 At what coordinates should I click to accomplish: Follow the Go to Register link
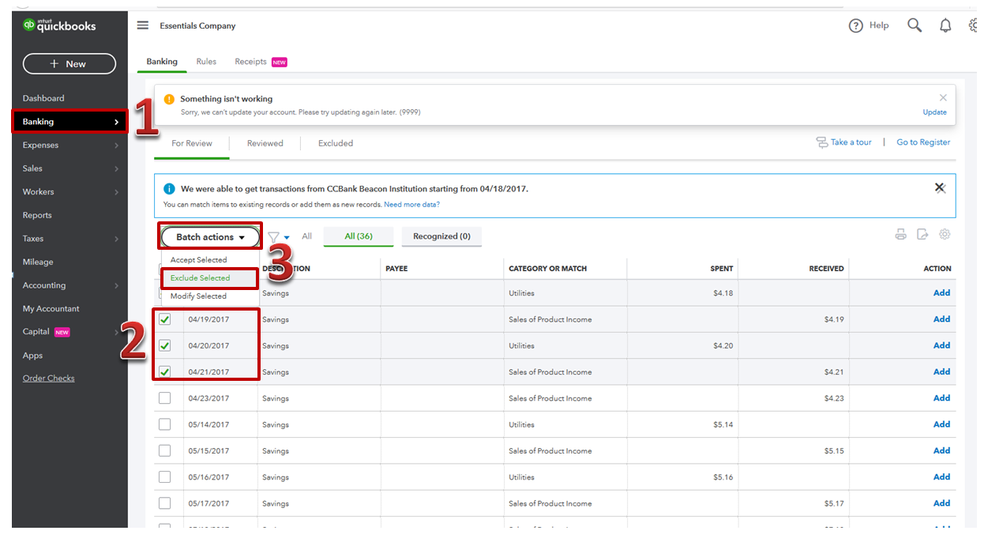(923, 143)
